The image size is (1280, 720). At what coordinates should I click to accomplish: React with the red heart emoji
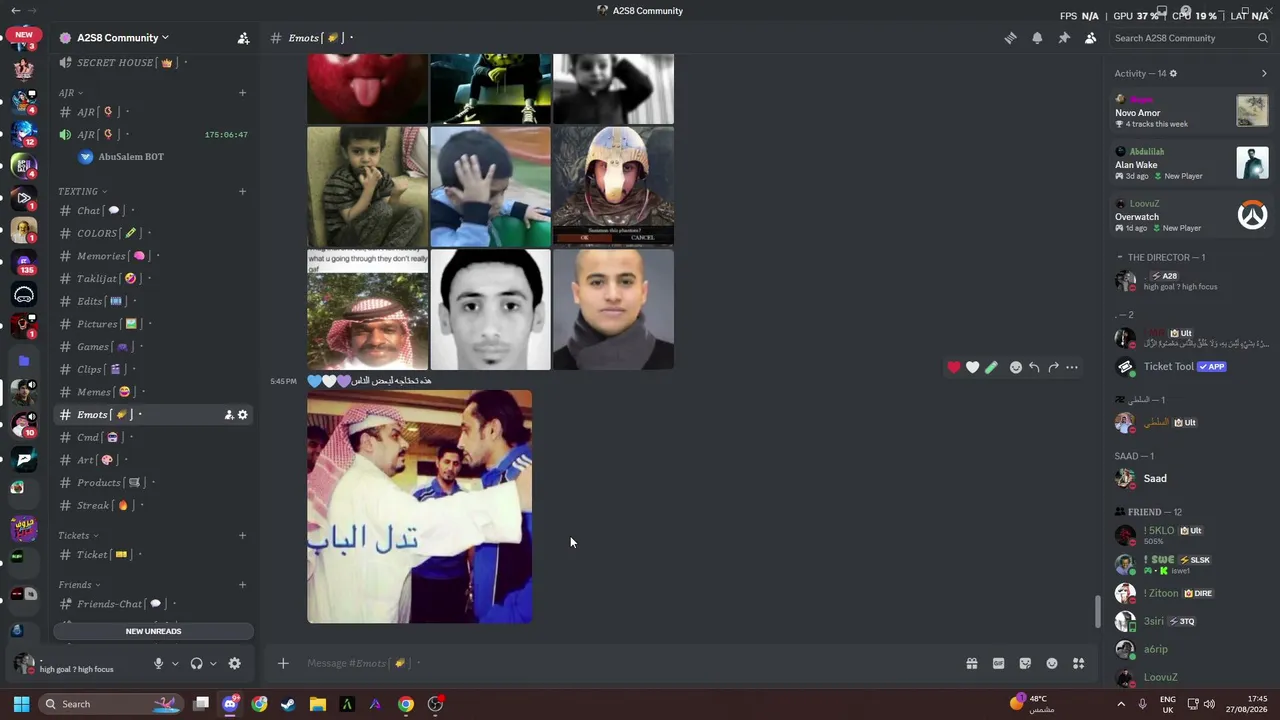pyautogui.click(x=954, y=367)
